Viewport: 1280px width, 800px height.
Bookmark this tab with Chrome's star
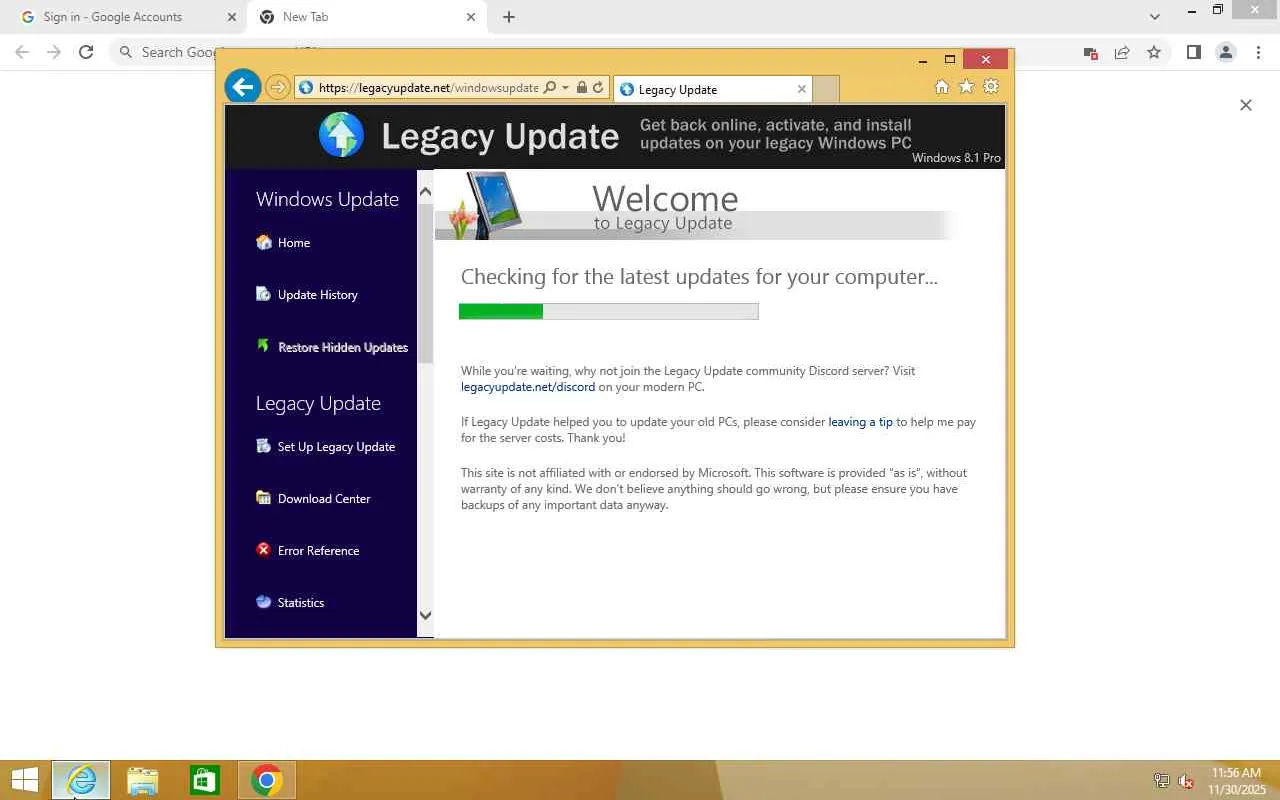1154,52
